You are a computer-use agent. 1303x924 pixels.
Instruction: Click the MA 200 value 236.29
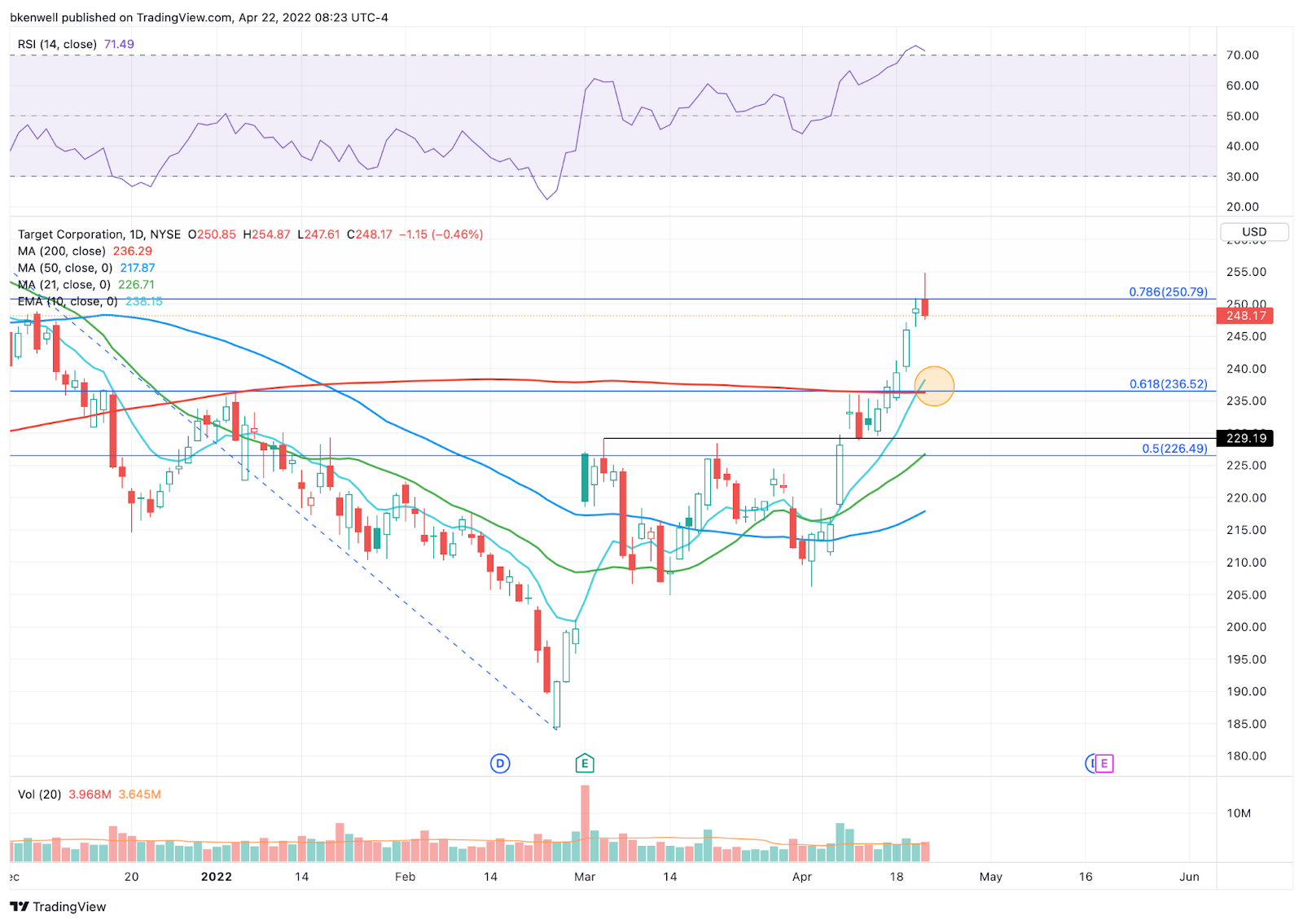[133, 252]
